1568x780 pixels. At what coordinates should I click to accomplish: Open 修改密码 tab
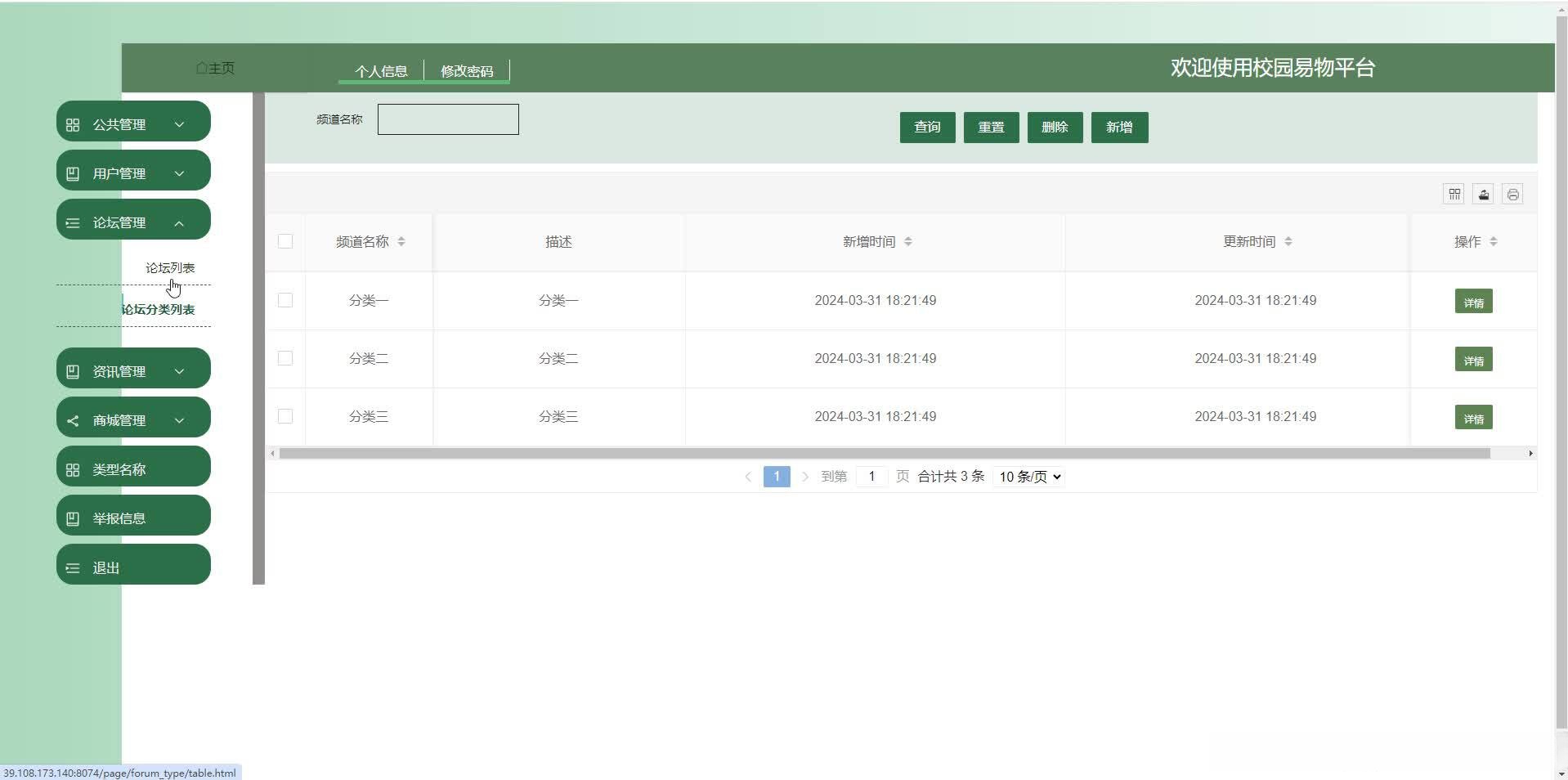point(467,71)
